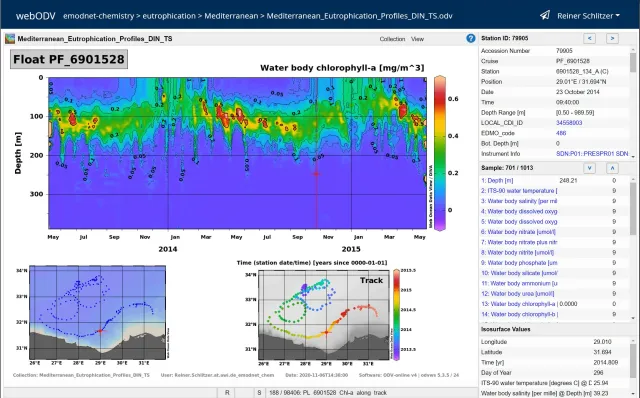Select variable 1: Depth [m]
The image size is (640, 398).
497,180
